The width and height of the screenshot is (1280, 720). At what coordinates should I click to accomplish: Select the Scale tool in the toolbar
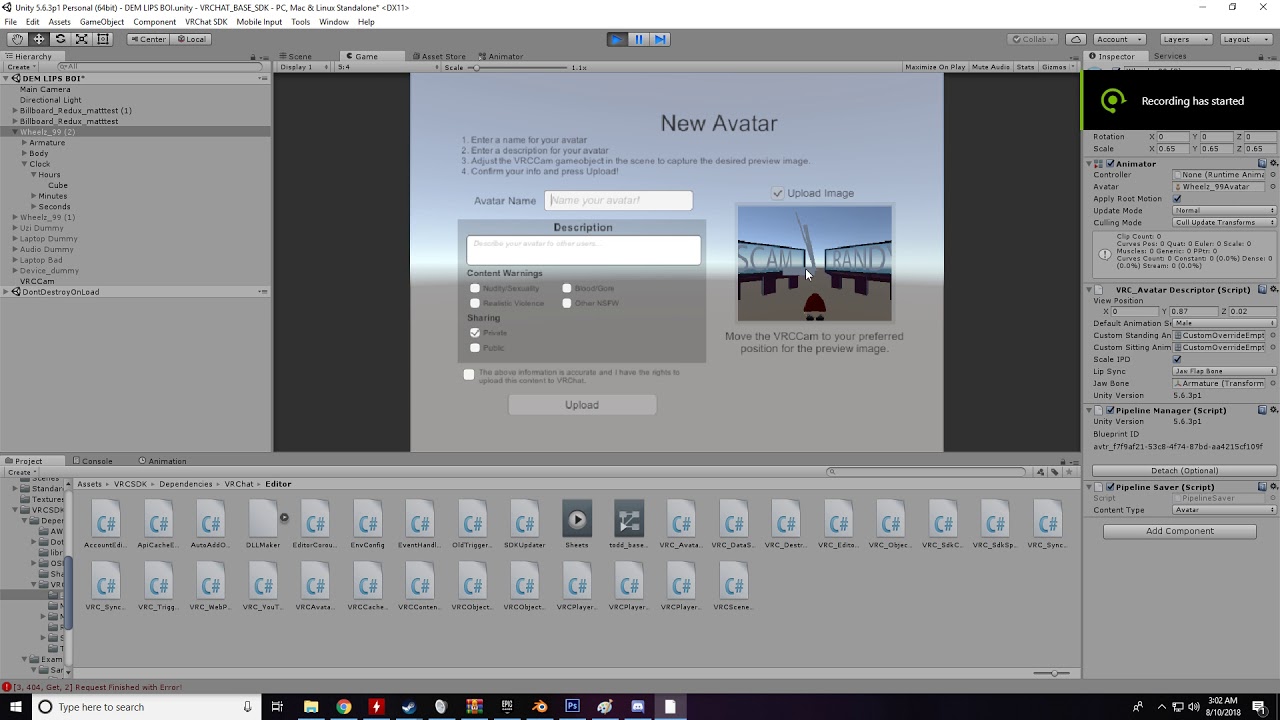point(81,39)
